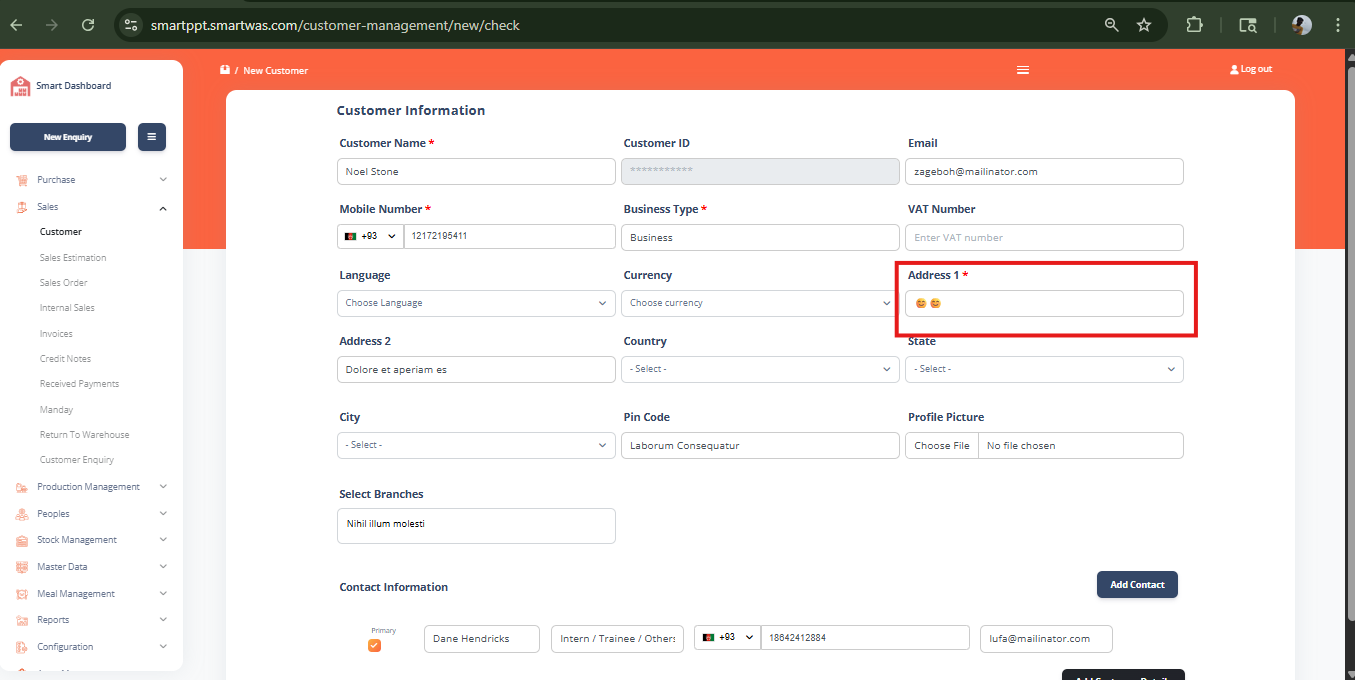This screenshot has height=680, width=1355.
Task: Toggle sidebar with the hamburger button
Action: [152, 137]
